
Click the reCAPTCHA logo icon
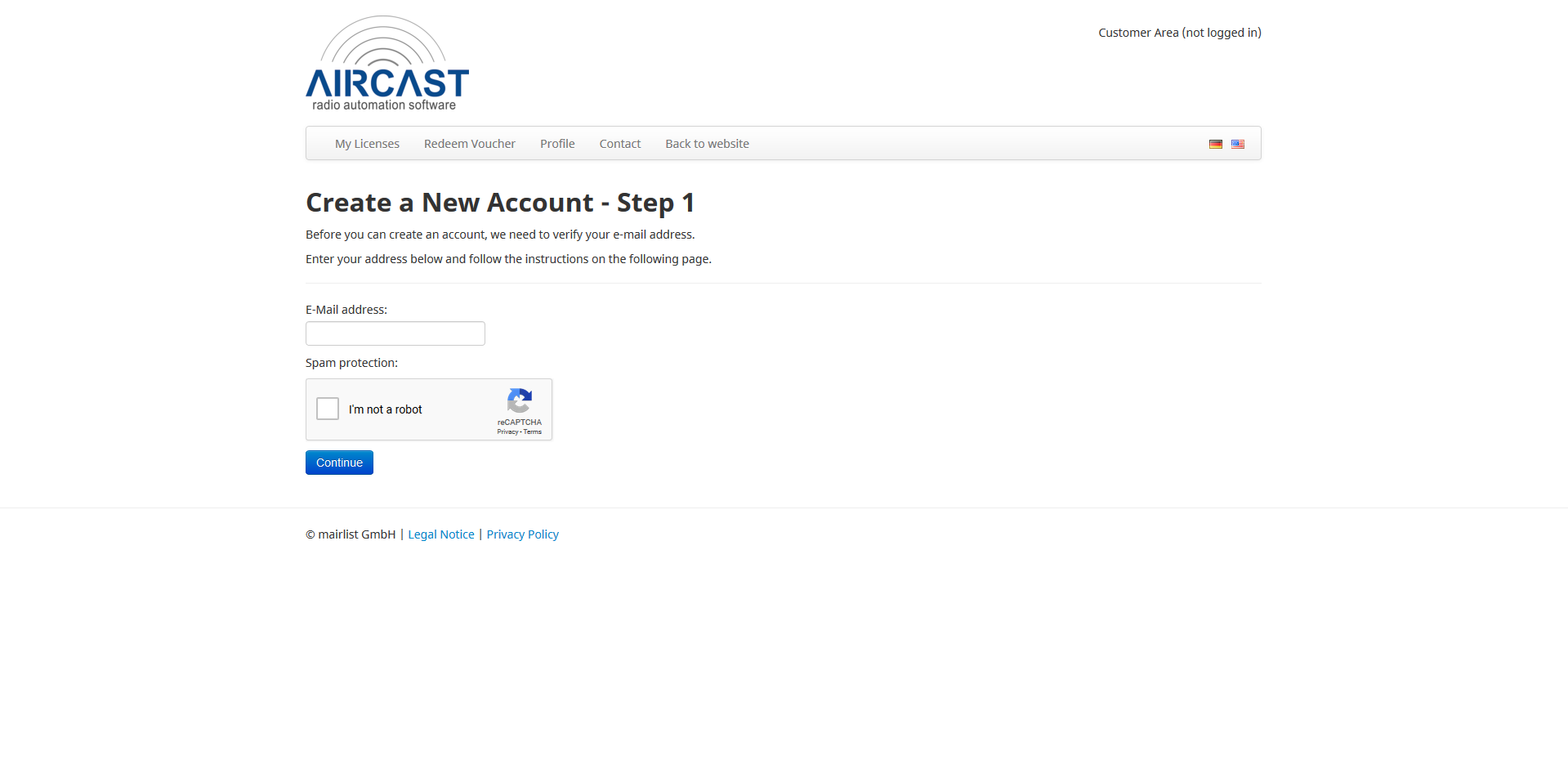coord(519,401)
